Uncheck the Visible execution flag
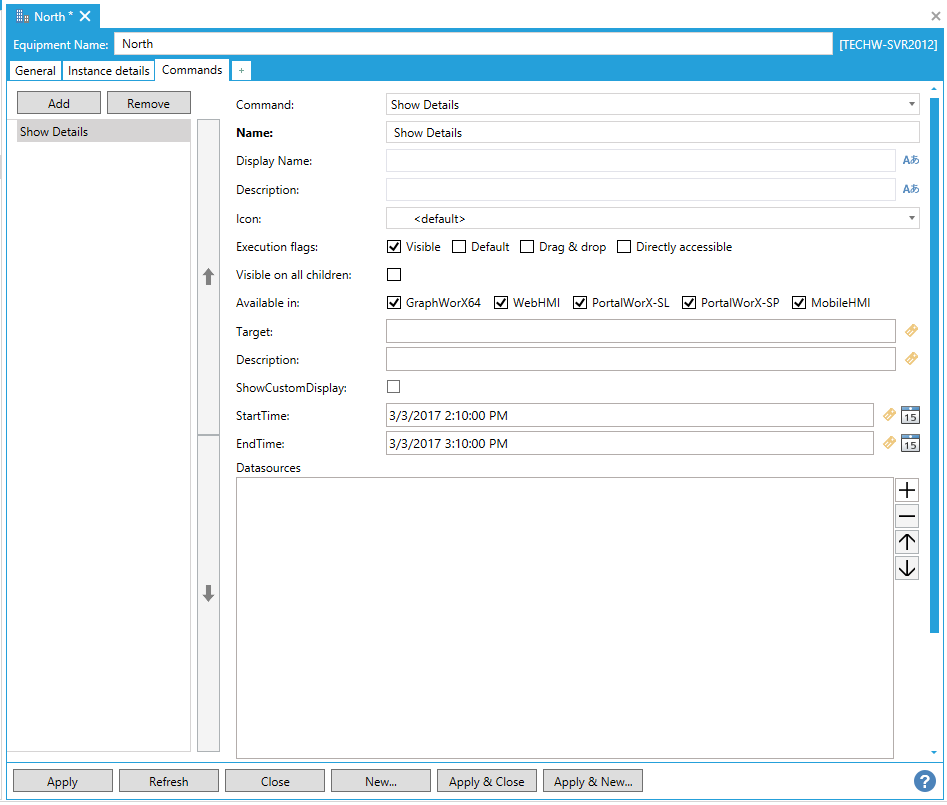Viewport: 947px width, 805px height. (394, 247)
